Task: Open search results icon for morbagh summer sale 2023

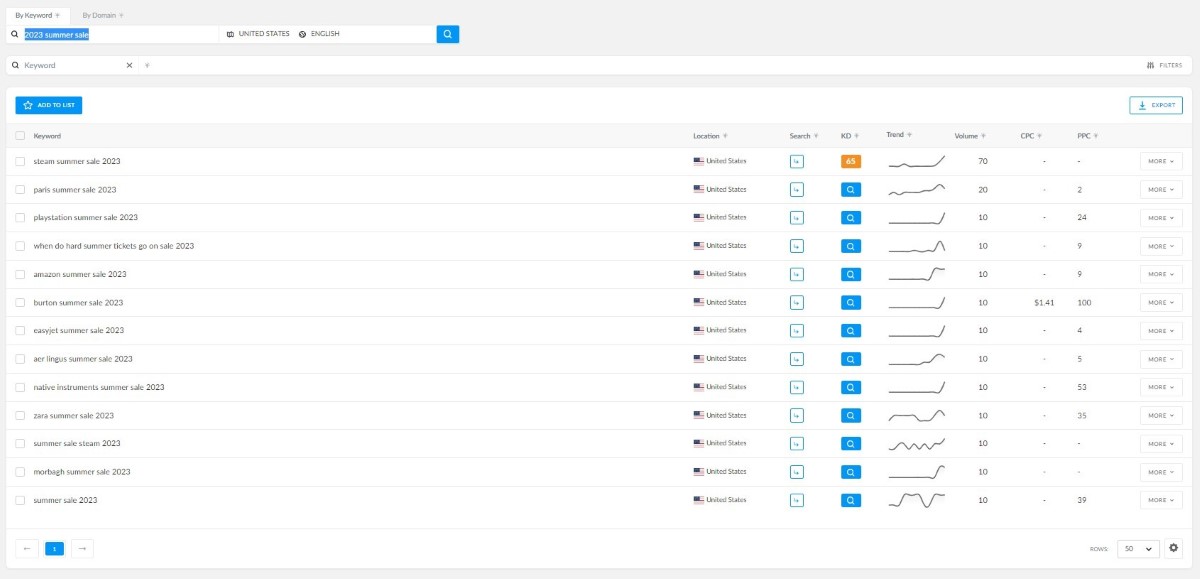Action: pos(797,472)
